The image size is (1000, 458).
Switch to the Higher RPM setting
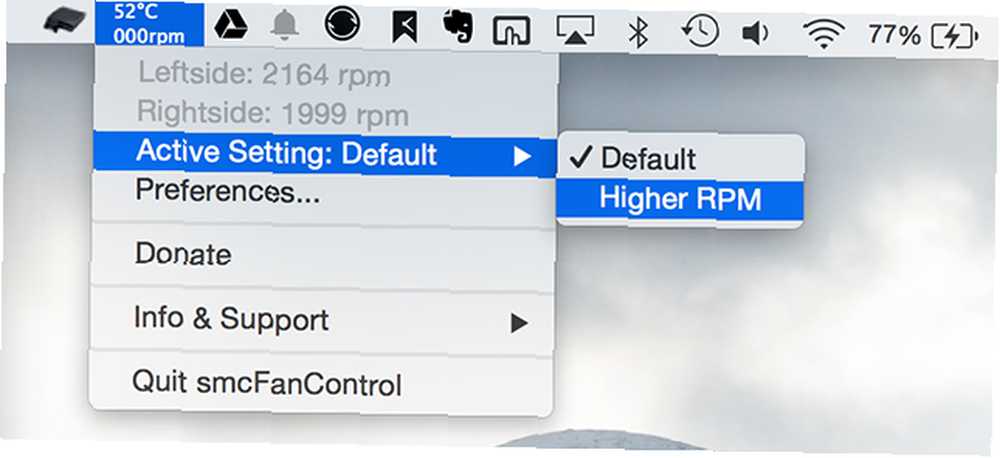click(x=679, y=199)
